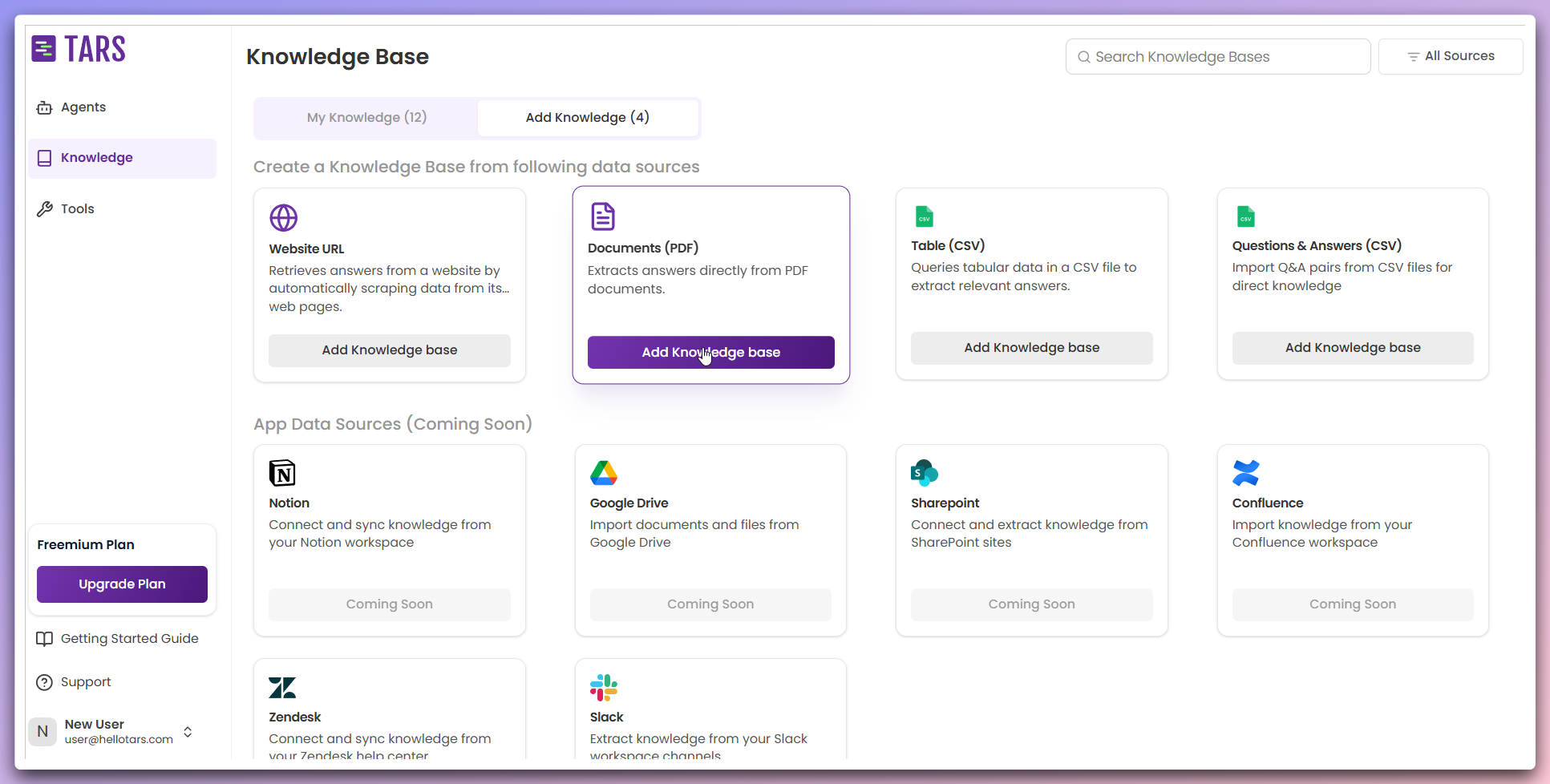Click the Confluence card title
The width and height of the screenshot is (1550, 784).
click(1268, 503)
